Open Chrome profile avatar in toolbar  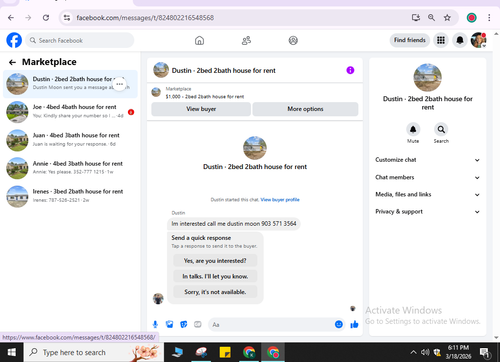click(x=471, y=18)
